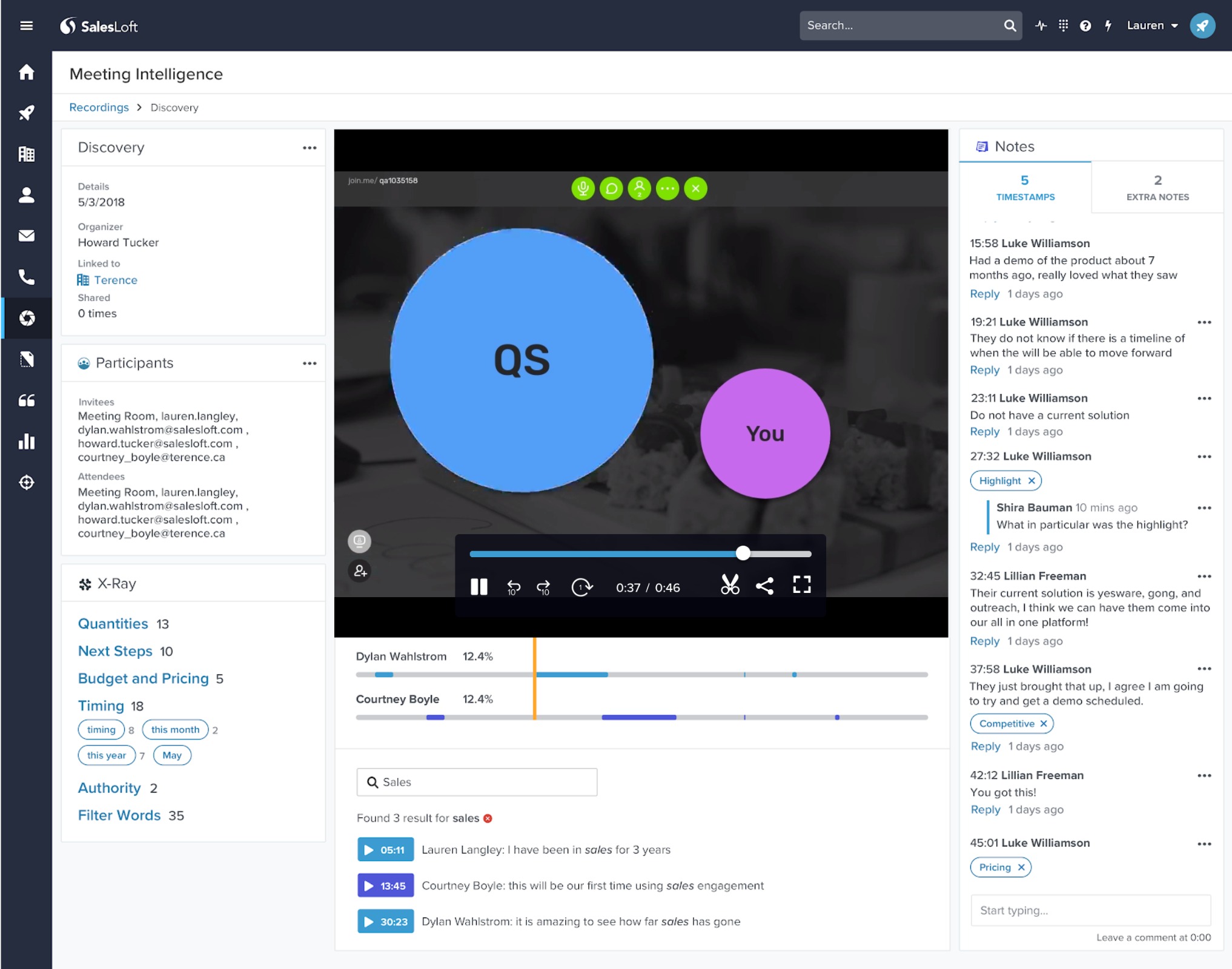Open the Discovery panel options menu
This screenshot has width=1232, height=969.
click(310, 148)
